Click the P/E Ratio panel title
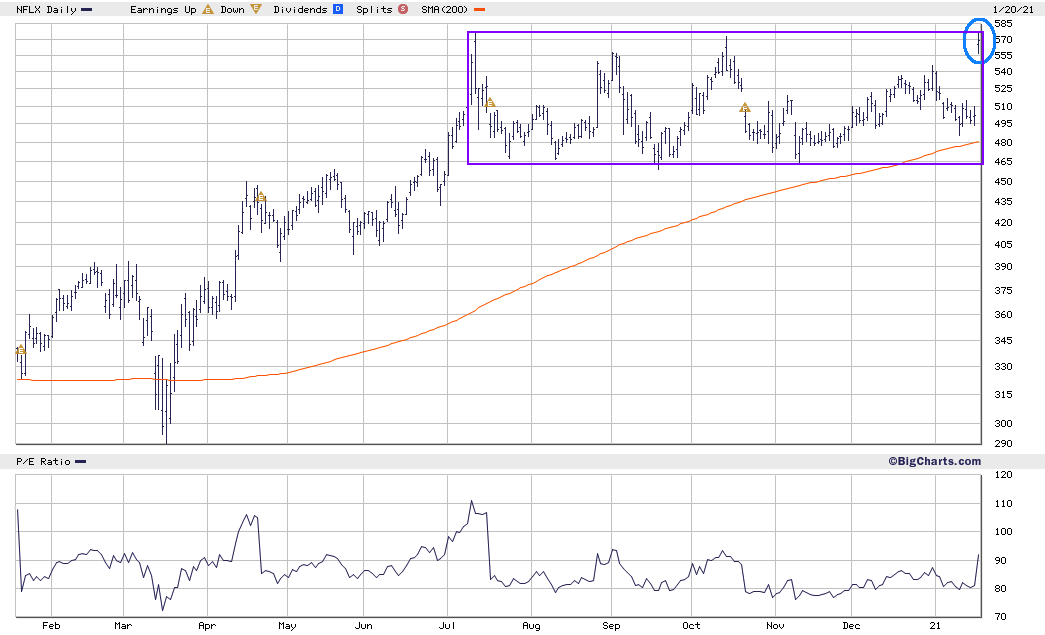The height and width of the screenshot is (635, 1045). tap(43, 462)
